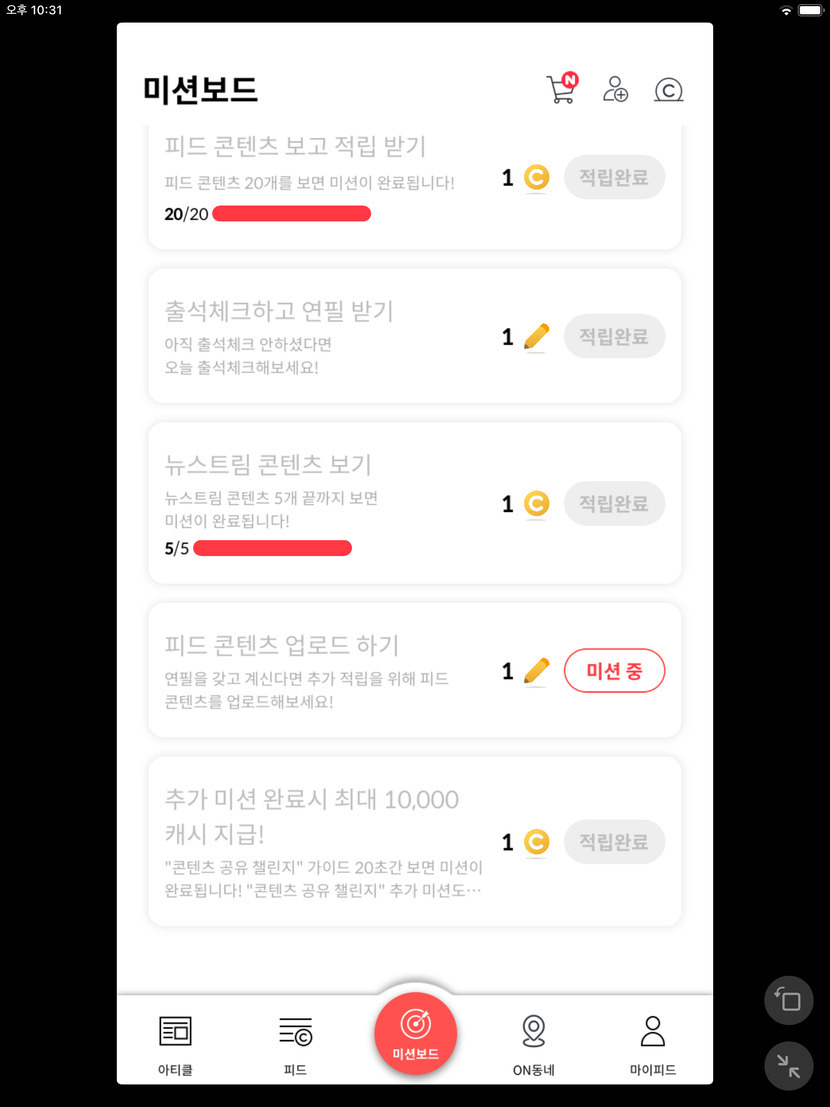The height and width of the screenshot is (1107, 830).
Task: Tap the add friend icon
Action: tap(615, 90)
